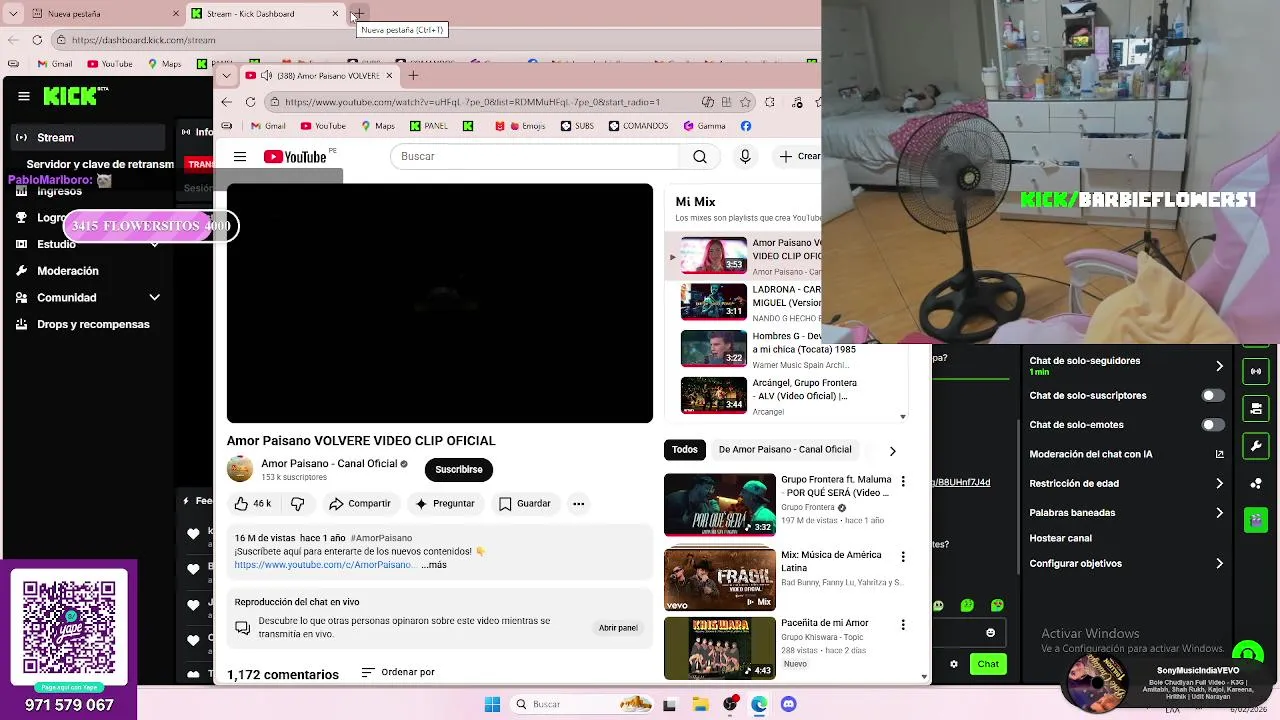Click the YouTube logo in the header
1280x720 pixels.
pyautogui.click(x=294, y=157)
